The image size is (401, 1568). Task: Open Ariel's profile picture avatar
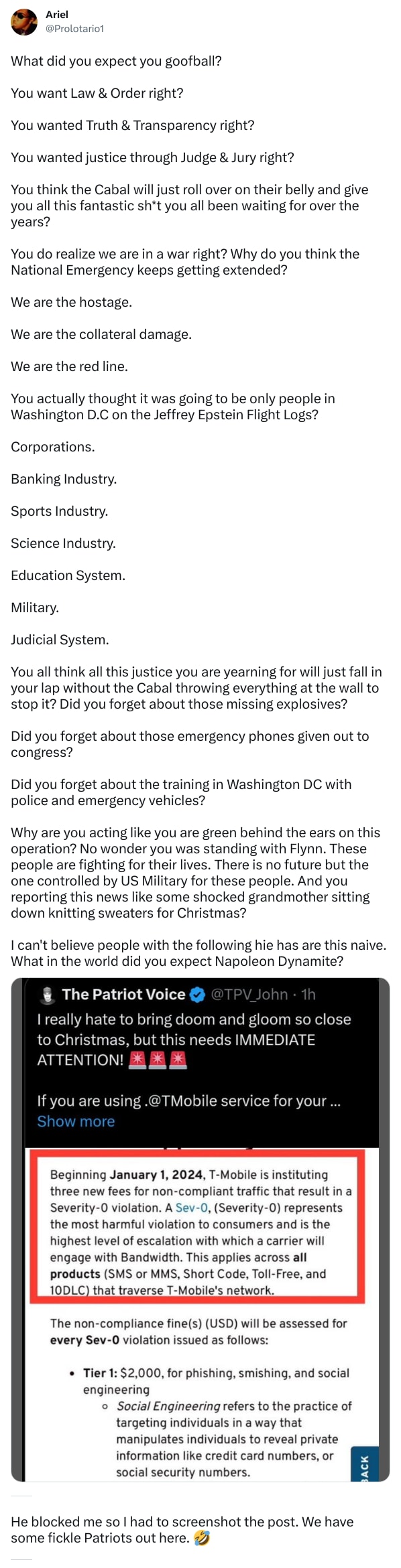pyautogui.click(x=24, y=22)
